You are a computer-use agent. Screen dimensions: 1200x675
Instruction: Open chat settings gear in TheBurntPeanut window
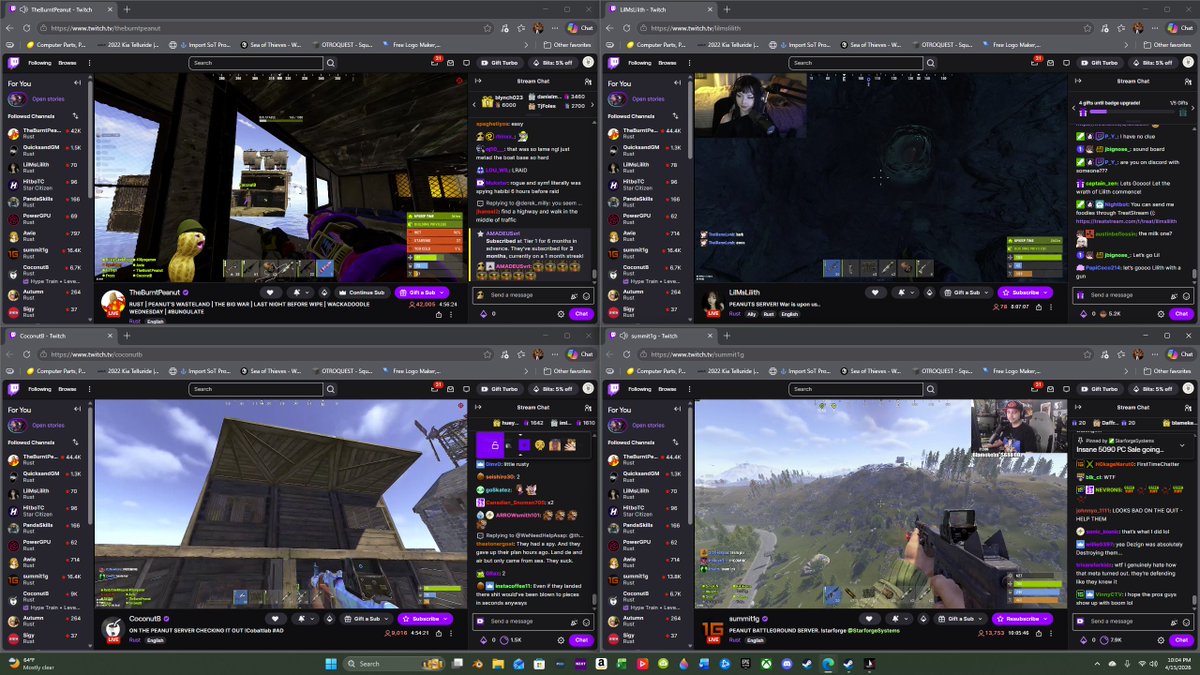tap(561, 314)
